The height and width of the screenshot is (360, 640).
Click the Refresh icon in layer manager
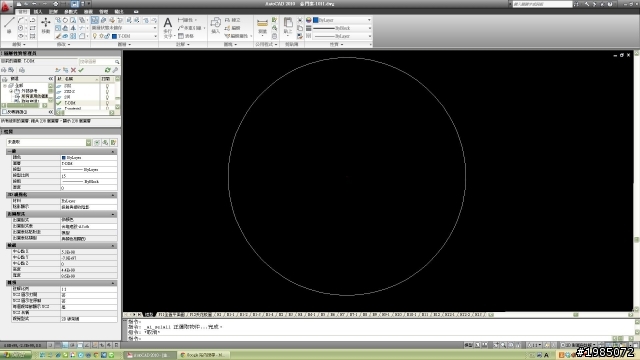(107, 70)
